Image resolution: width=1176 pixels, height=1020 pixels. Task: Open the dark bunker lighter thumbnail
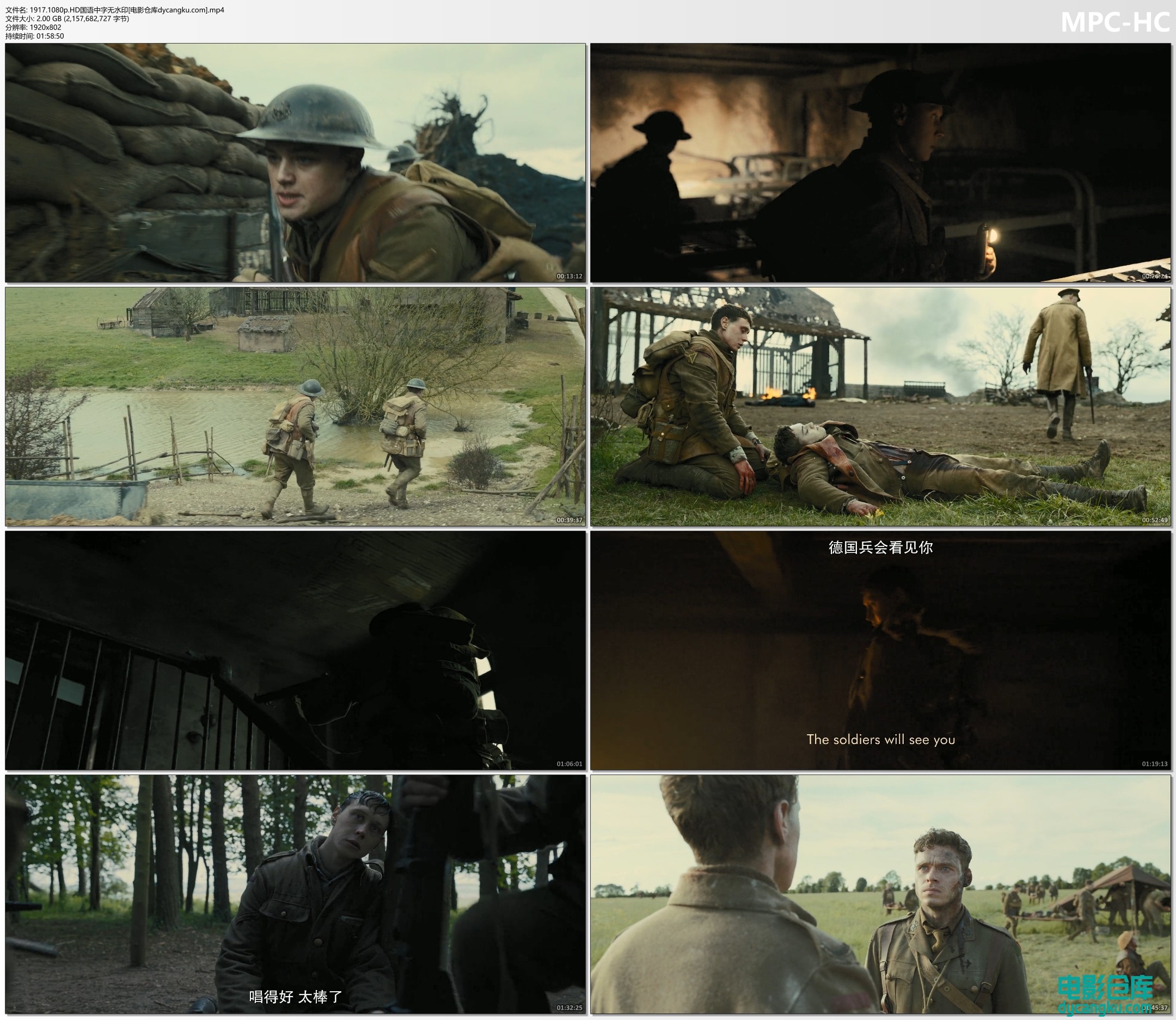click(880, 163)
